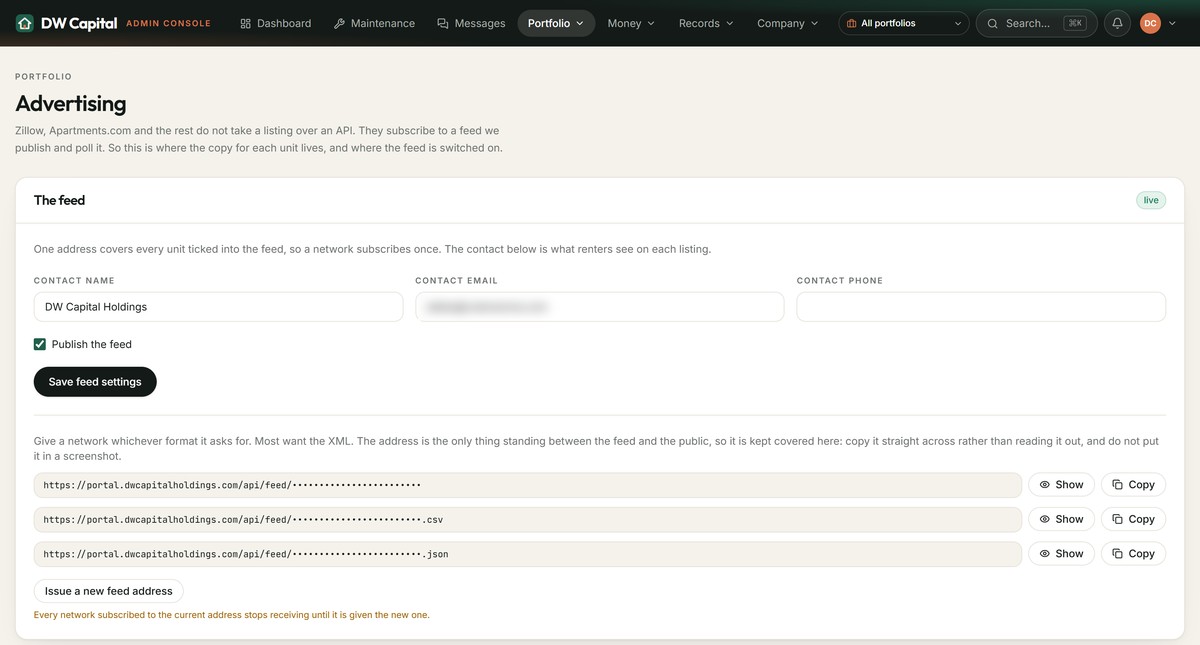Click Save feed settings button
1200x645 pixels.
click(x=95, y=382)
